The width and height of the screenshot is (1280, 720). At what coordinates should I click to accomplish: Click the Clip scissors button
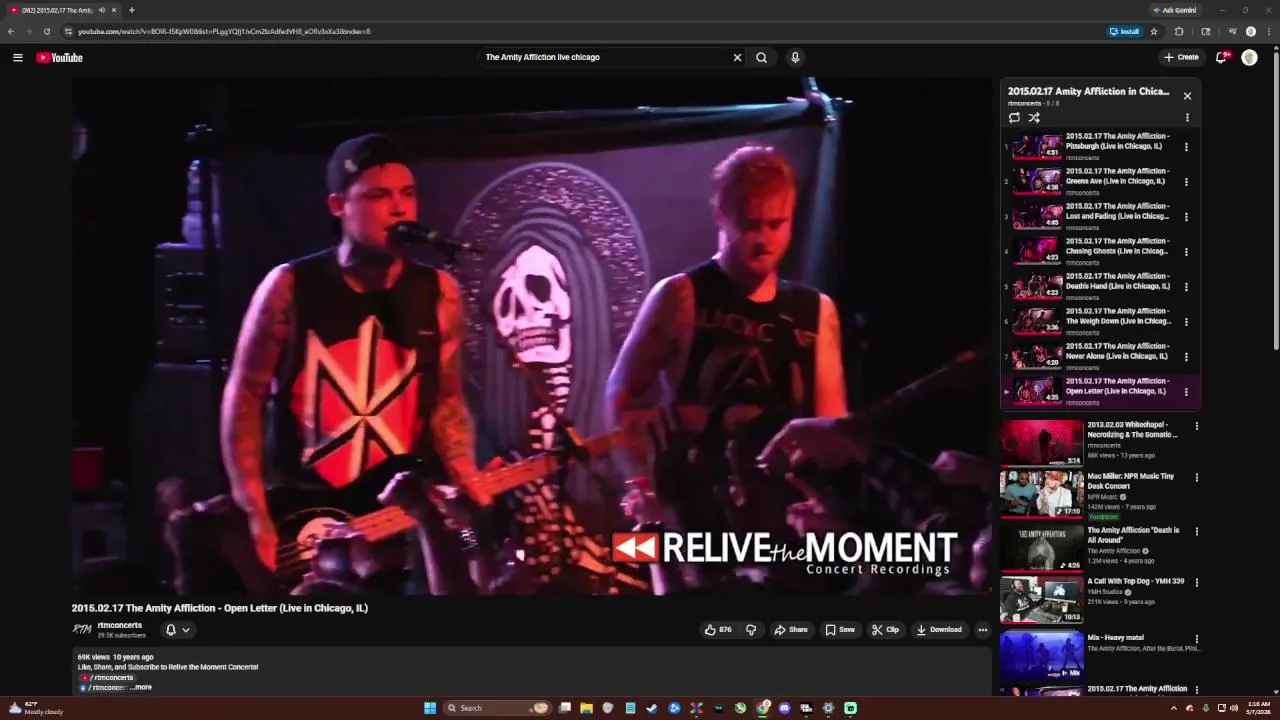click(x=886, y=630)
